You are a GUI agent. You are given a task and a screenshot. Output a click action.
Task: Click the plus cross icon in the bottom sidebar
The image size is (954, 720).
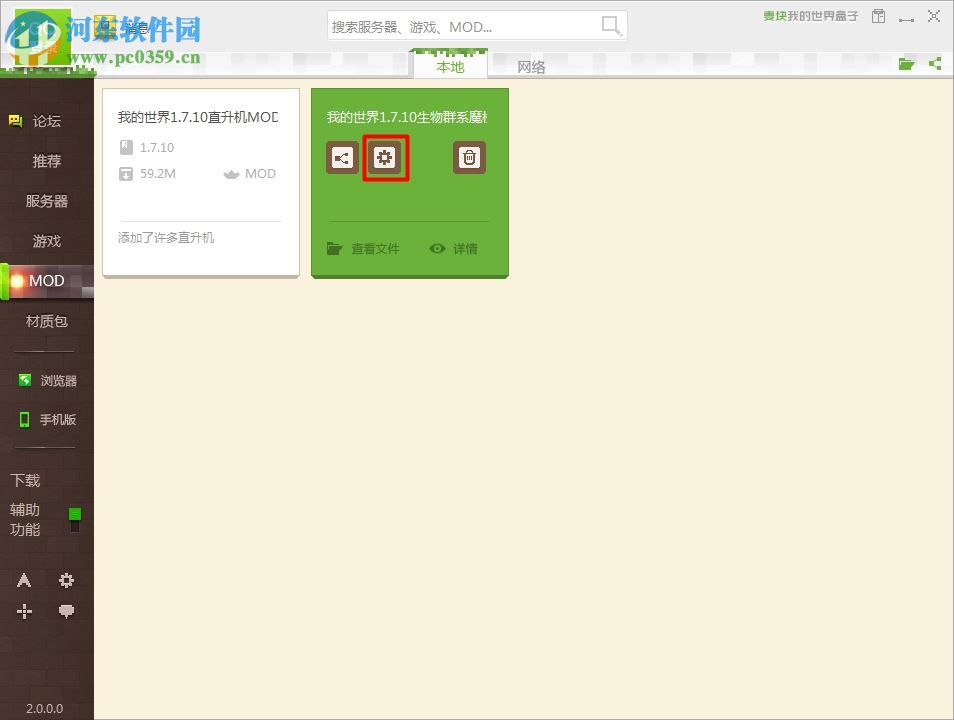pyautogui.click(x=24, y=611)
